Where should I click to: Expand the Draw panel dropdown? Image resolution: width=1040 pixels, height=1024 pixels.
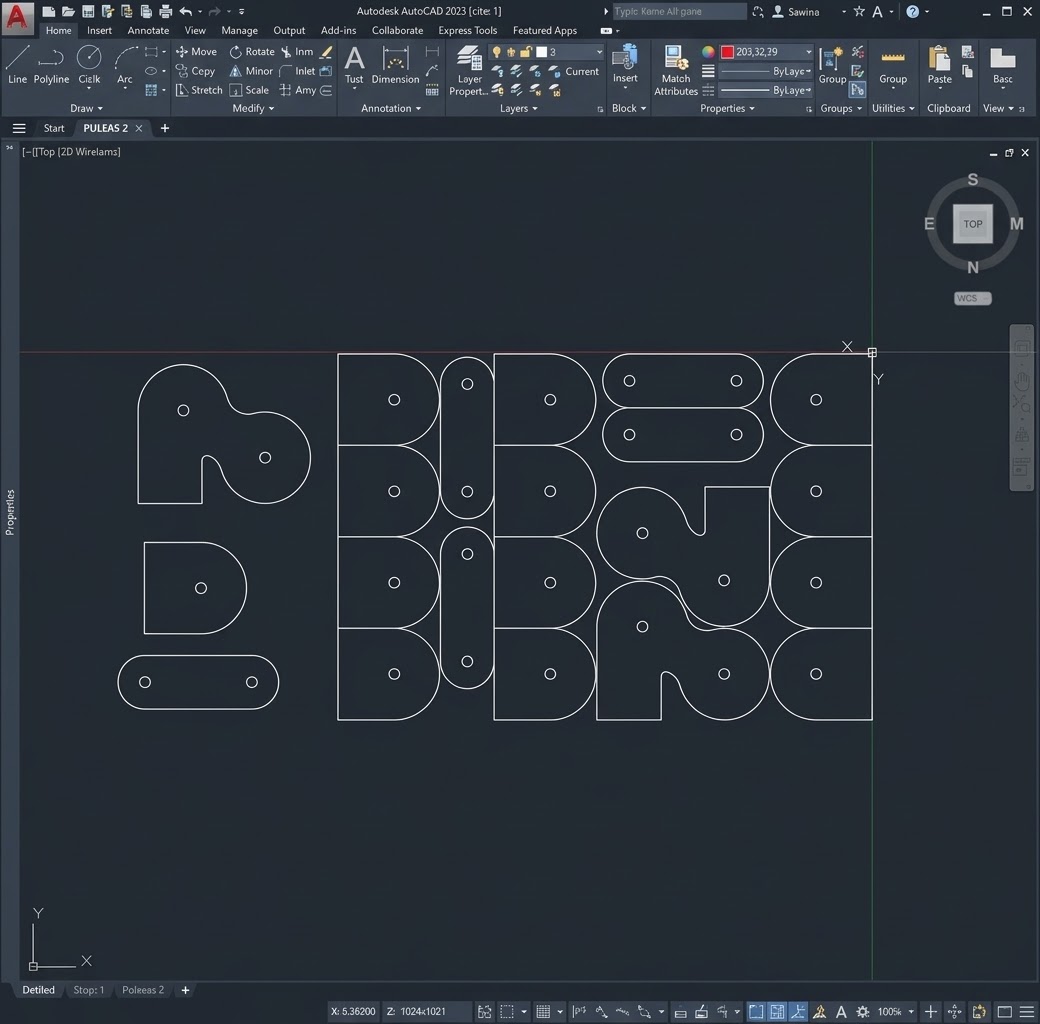point(86,108)
